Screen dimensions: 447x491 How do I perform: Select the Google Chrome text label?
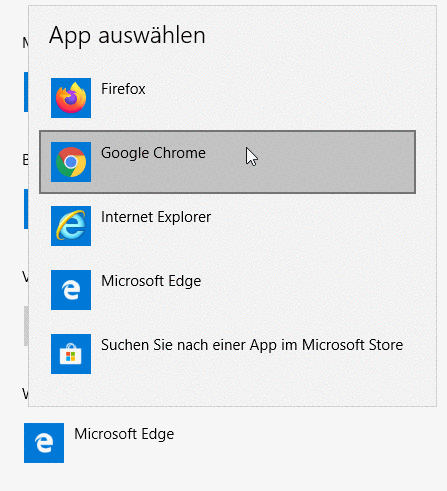(153, 153)
